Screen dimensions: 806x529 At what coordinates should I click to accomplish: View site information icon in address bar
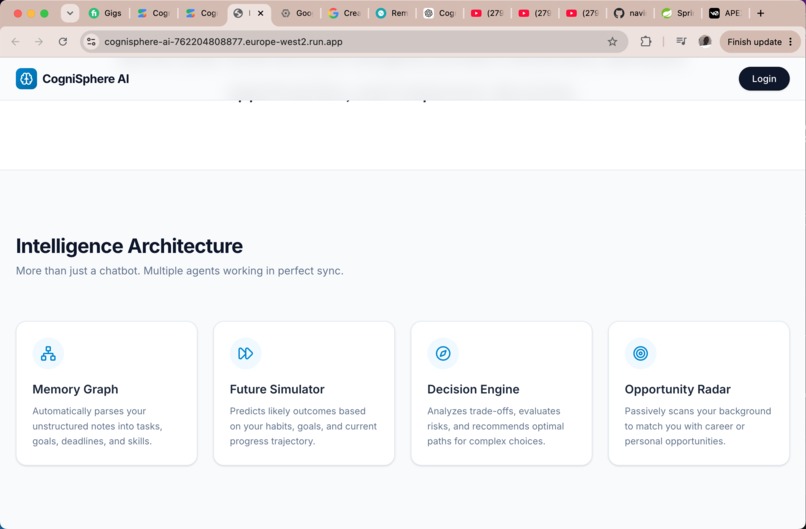point(91,42)
